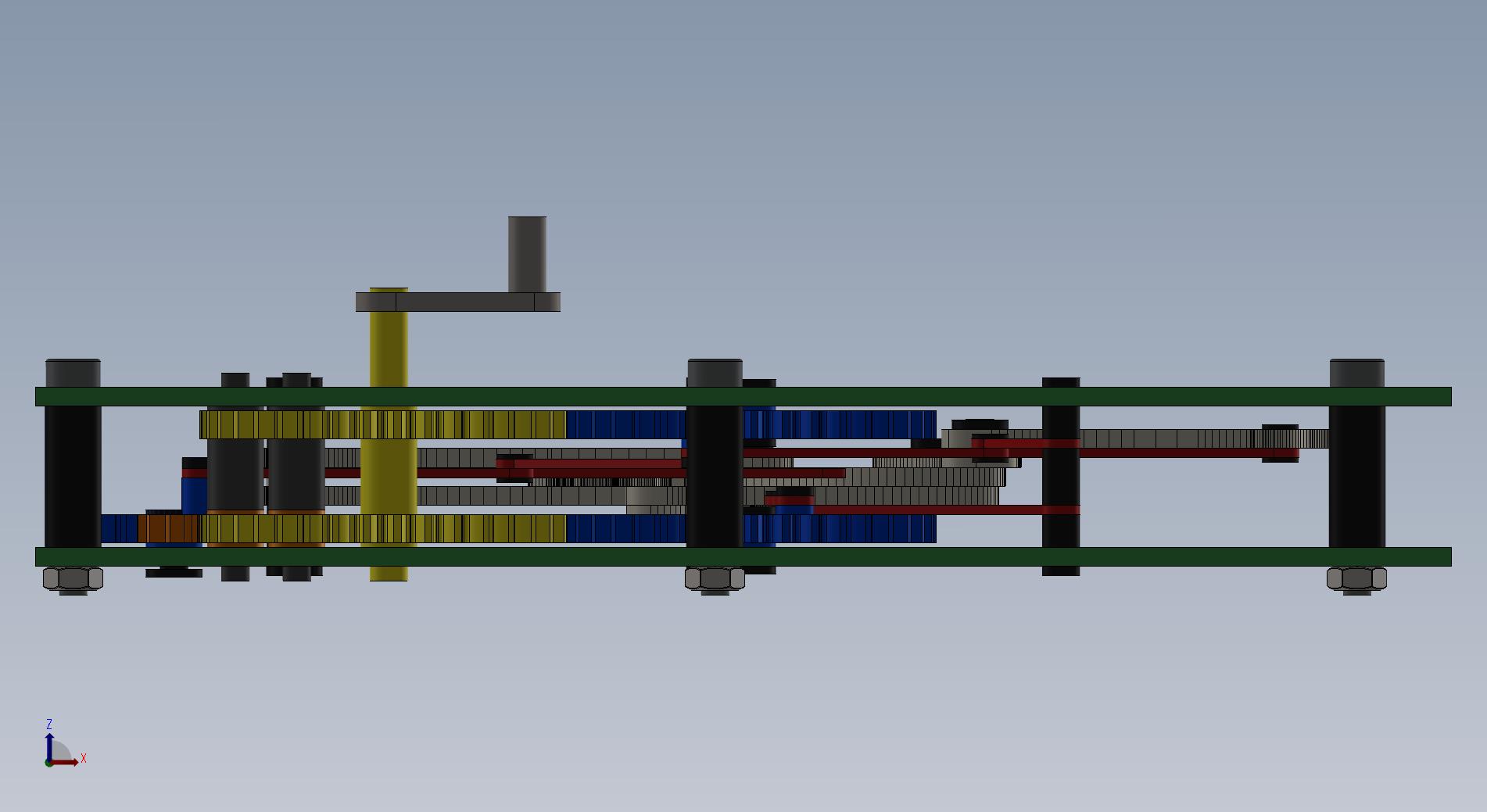Select the second dark cylinder next to the yellow shaft

[296, 475]
